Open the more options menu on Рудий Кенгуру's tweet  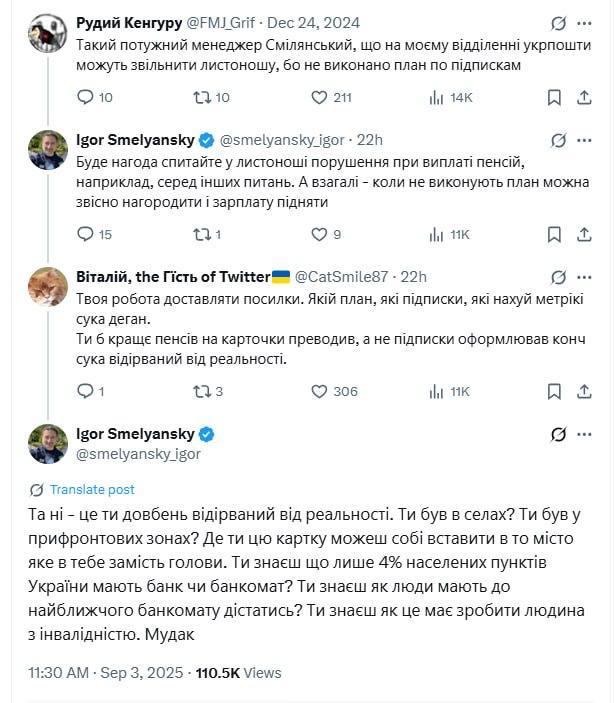click(x=585, y=22)
